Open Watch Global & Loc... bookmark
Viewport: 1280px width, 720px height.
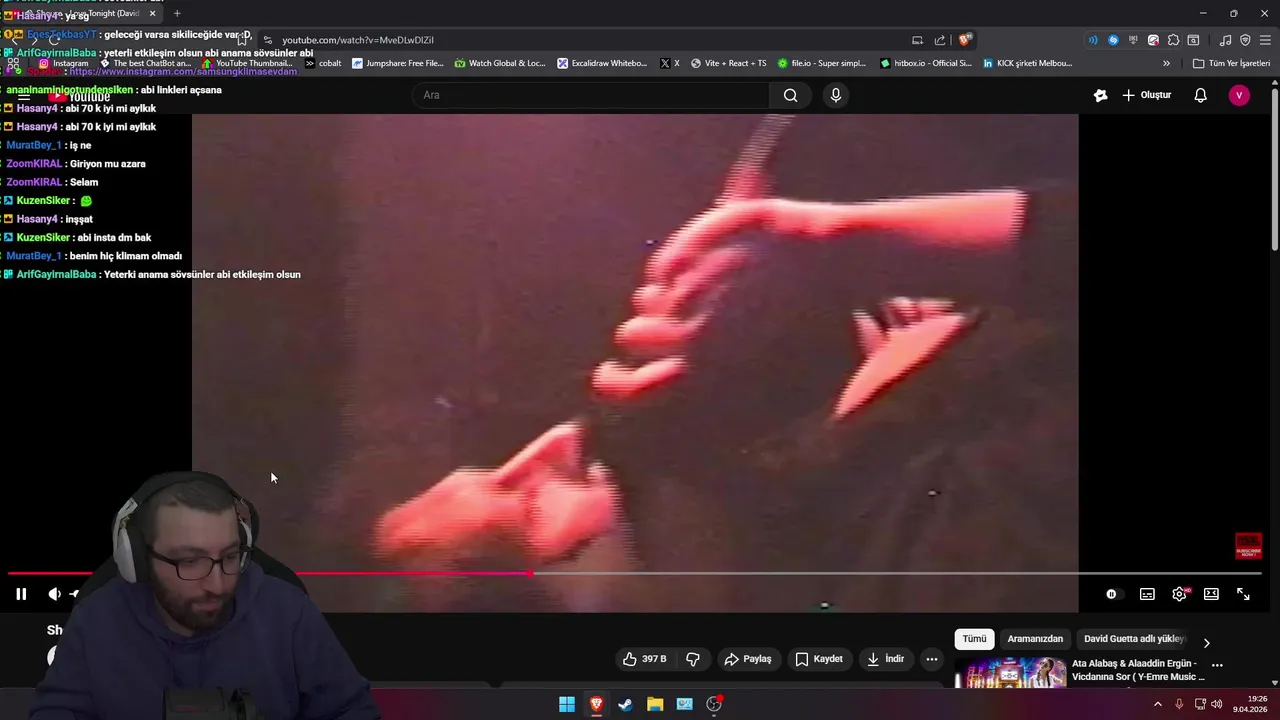click(x=500, y=63)
